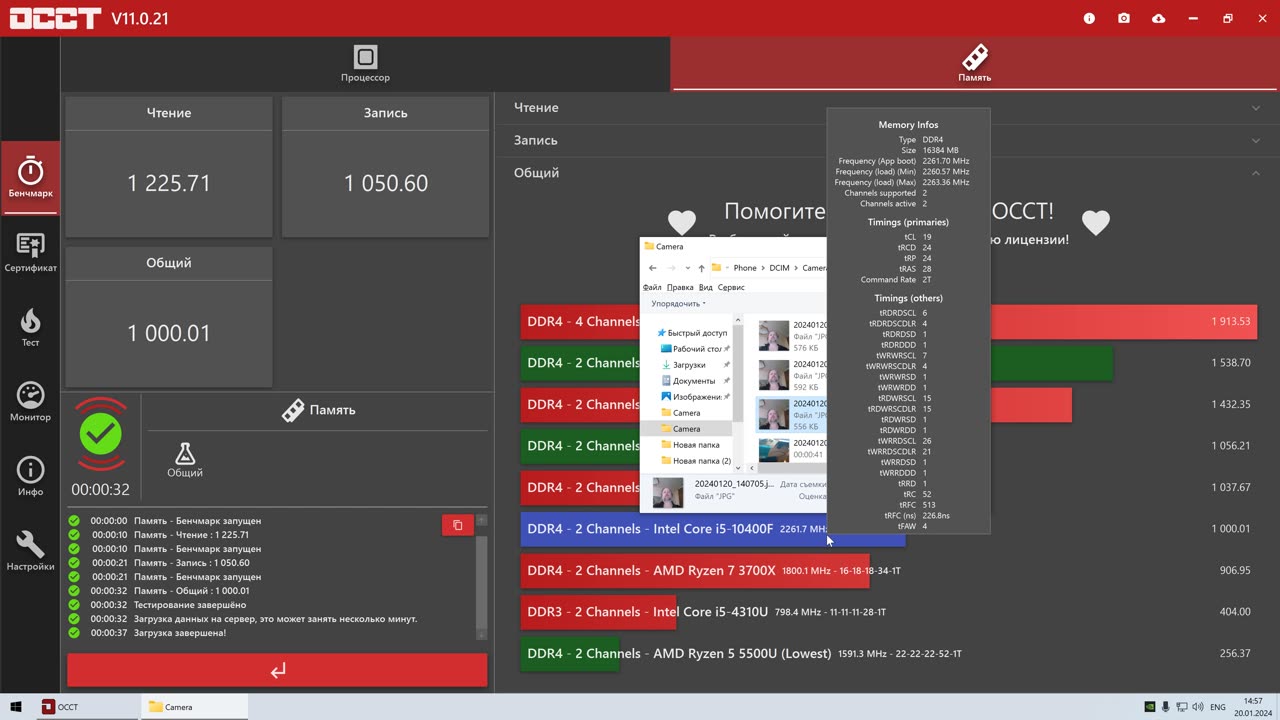Click the cloud download icon in title bar
The image size is (1280, 720).
click(x=1158, y=18)
